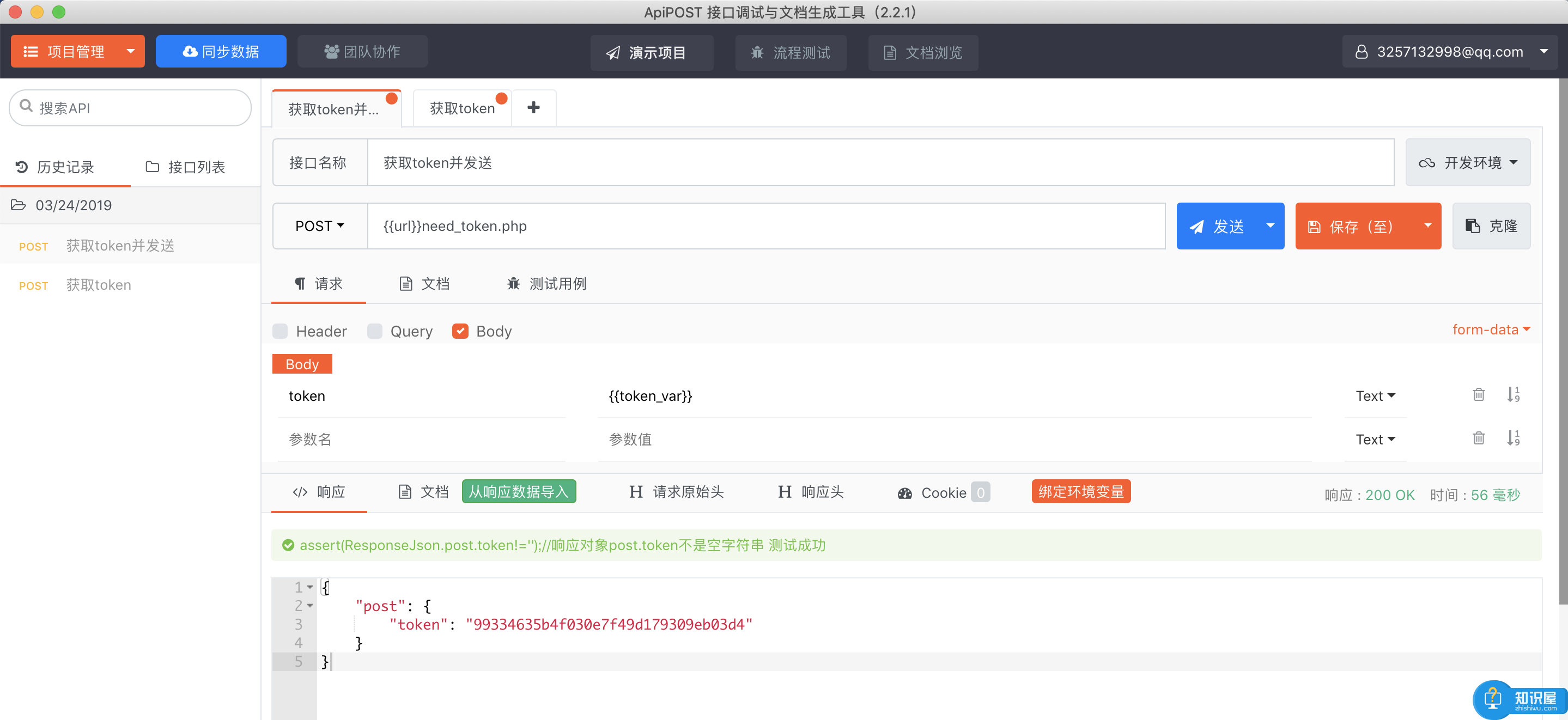Click the plus icon to add new tab
This screenshot has height=720, width=1568.
pos(533,108)
